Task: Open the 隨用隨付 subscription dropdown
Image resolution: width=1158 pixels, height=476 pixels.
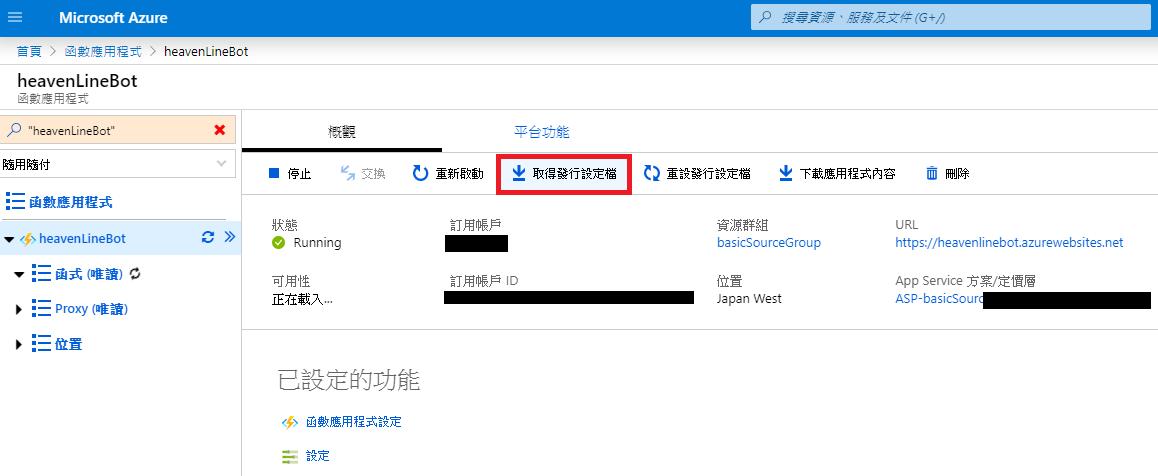Action: point(117,165)
